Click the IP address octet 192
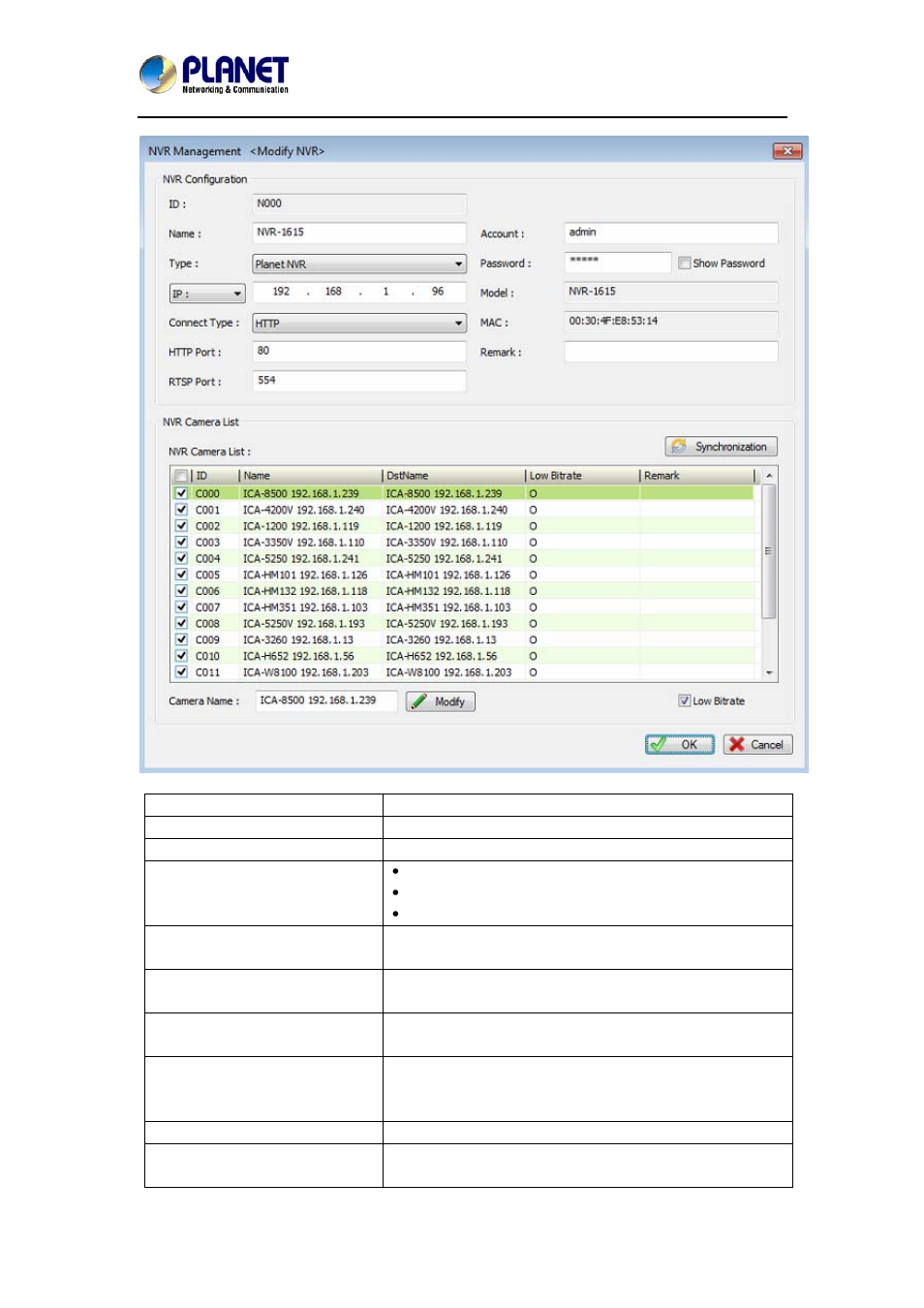Screen dimensions: 924x1308 [x=281, y=292]
